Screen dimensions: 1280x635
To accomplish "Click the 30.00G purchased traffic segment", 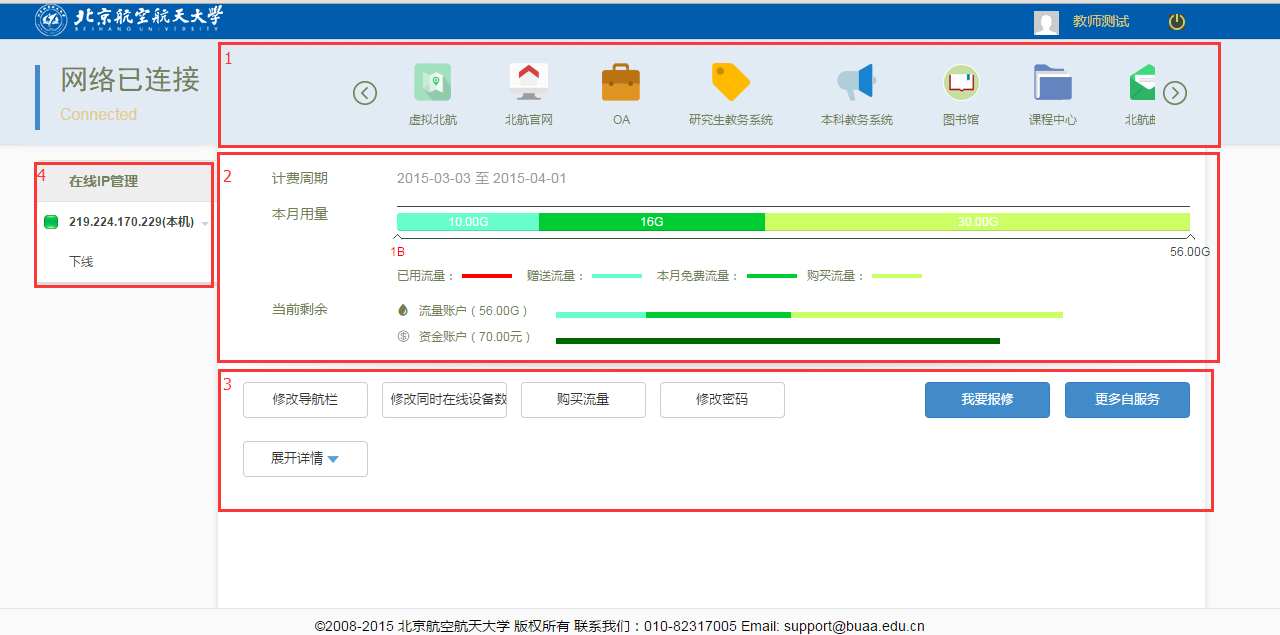I will [977, 222].
